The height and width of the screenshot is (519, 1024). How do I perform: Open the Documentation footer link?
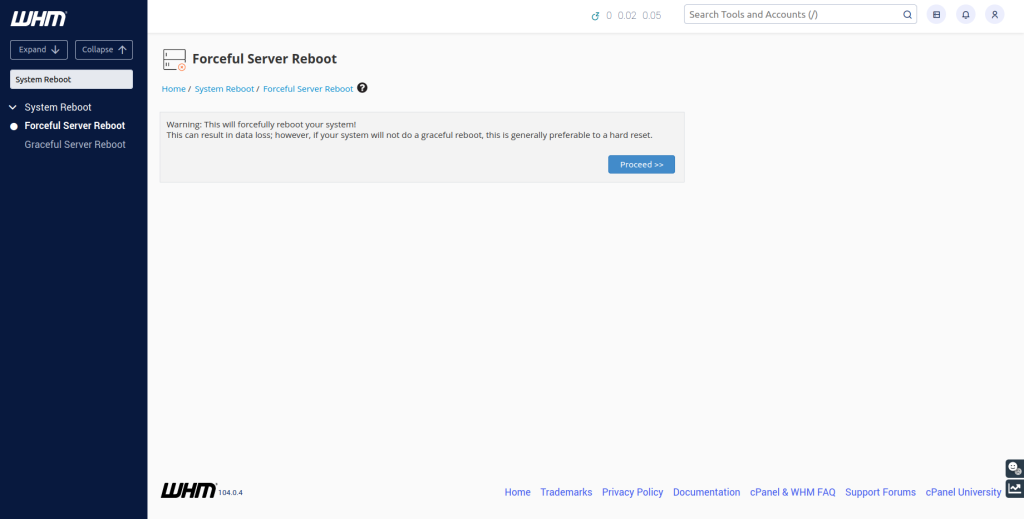[x=706, y=492]
